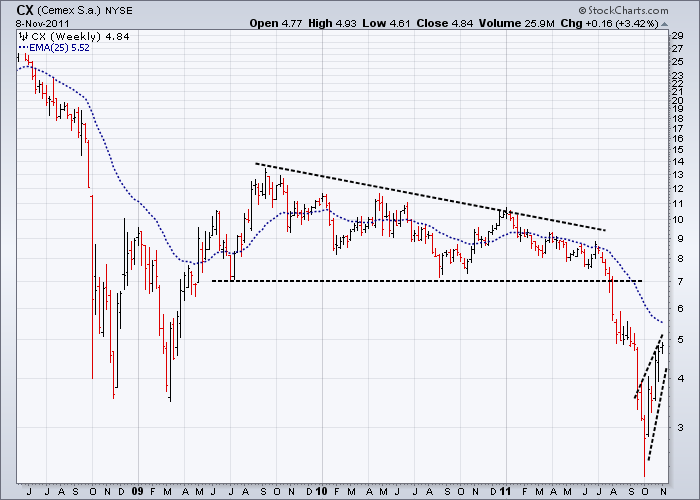Jump to the 09 year marker on x-axis
This screenshot has height=500, width=700.
coord(140,492)
